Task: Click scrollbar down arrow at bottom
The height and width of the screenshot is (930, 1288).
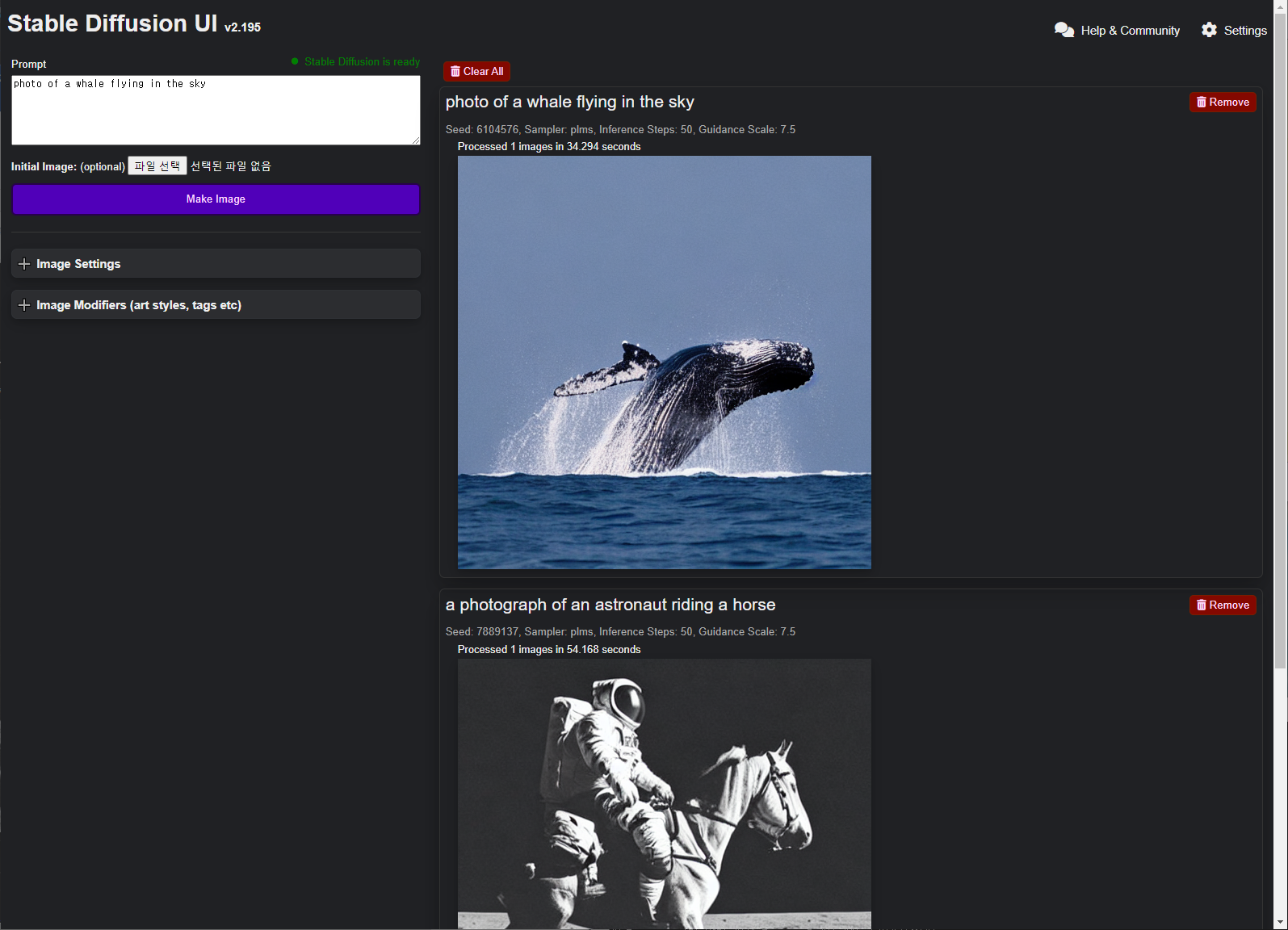Action: click(x=1281, y=923)
